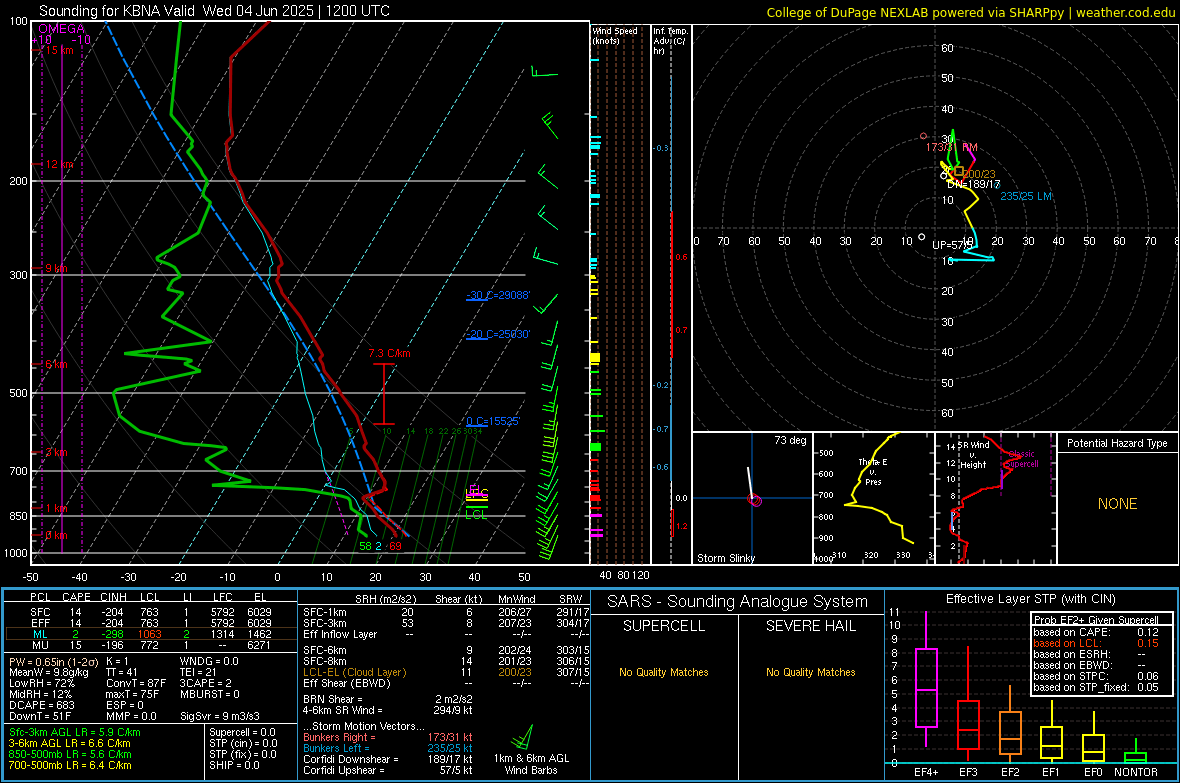Click the 'Supercell = 0.0' composite value
This screenshot has height=783, width=1180.
(242, 732)
